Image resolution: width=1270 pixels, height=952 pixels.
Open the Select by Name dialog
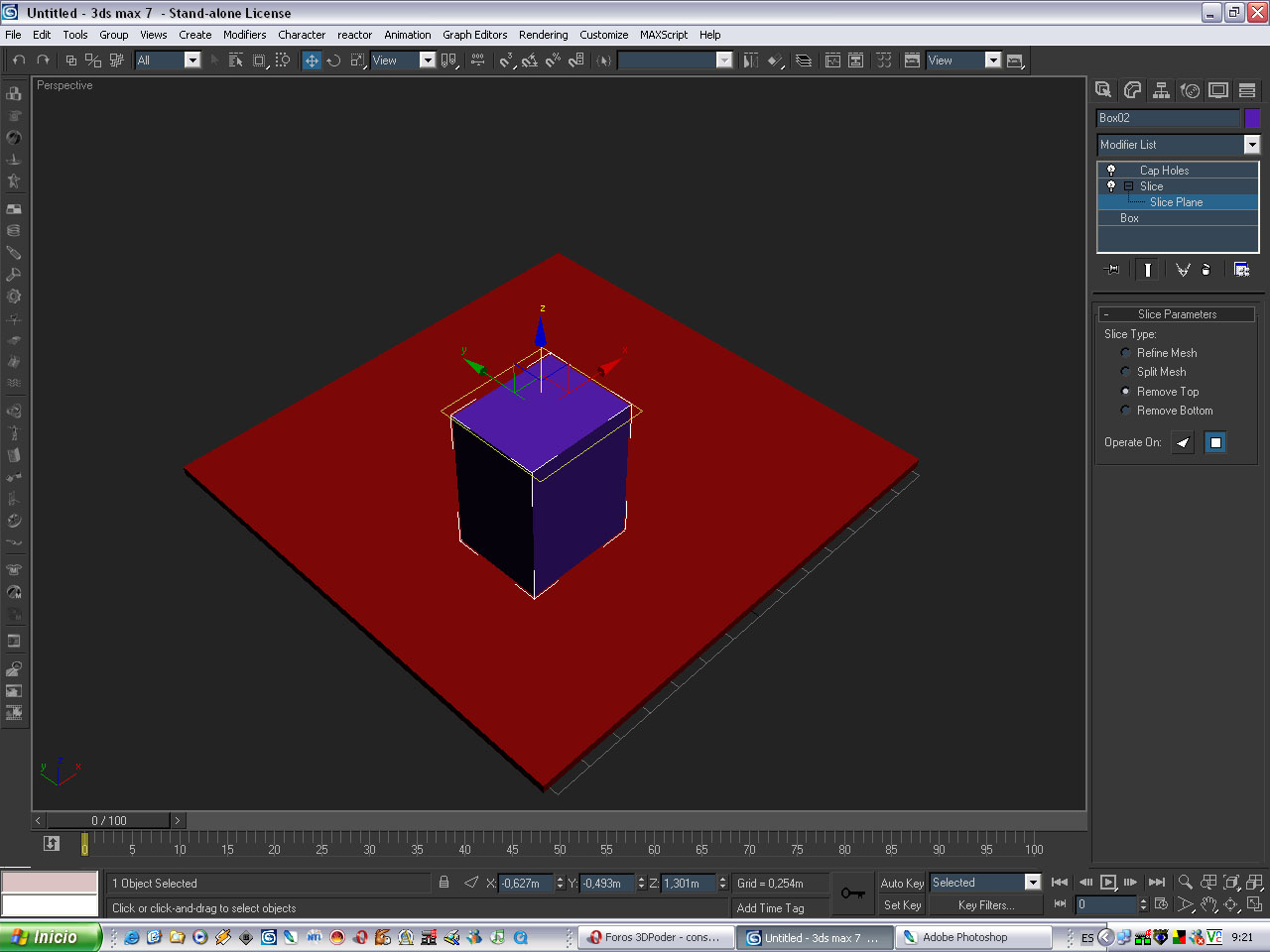[236, 60]
